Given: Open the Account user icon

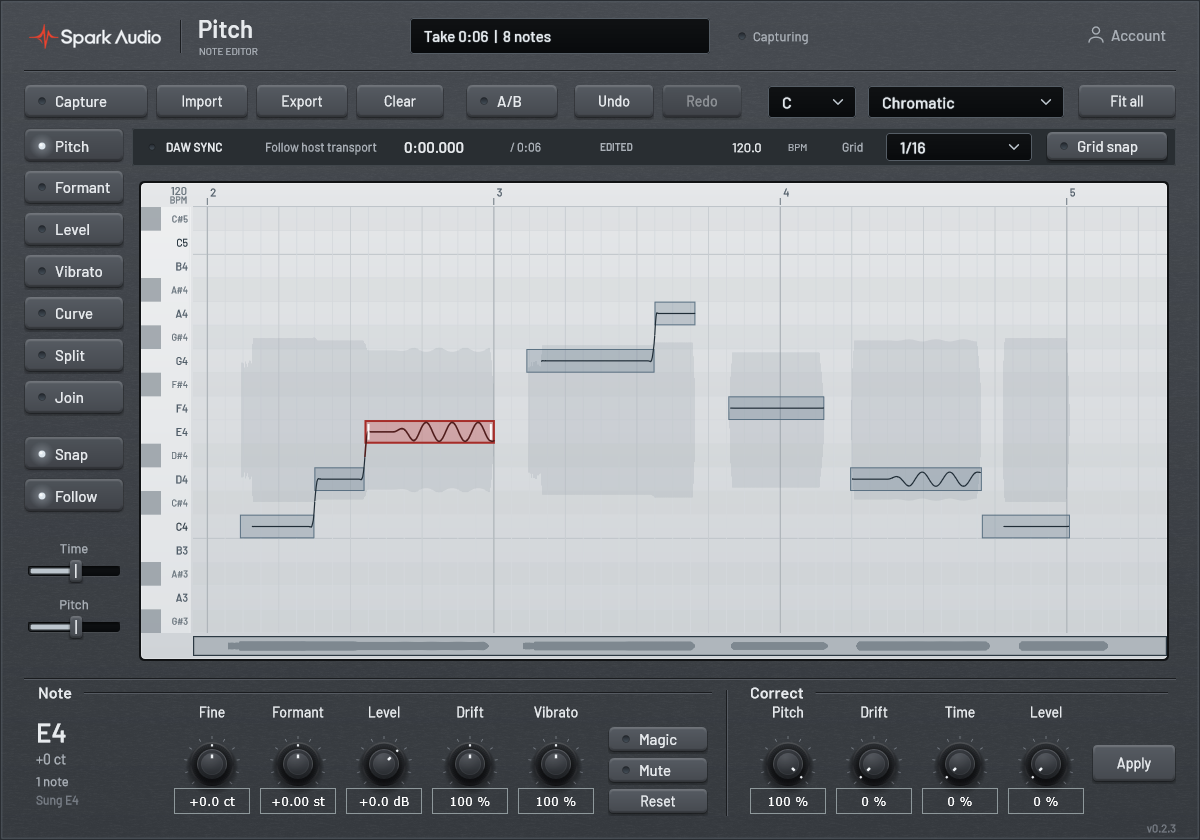Looking at the screenshot, I should pos(1096,35).
